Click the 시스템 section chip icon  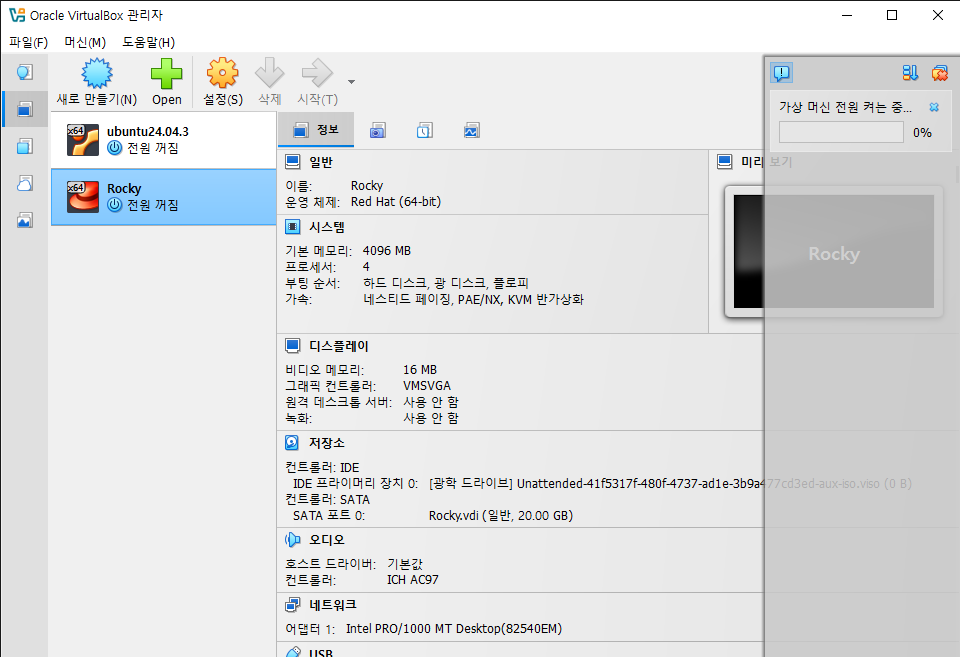[293, 227]
